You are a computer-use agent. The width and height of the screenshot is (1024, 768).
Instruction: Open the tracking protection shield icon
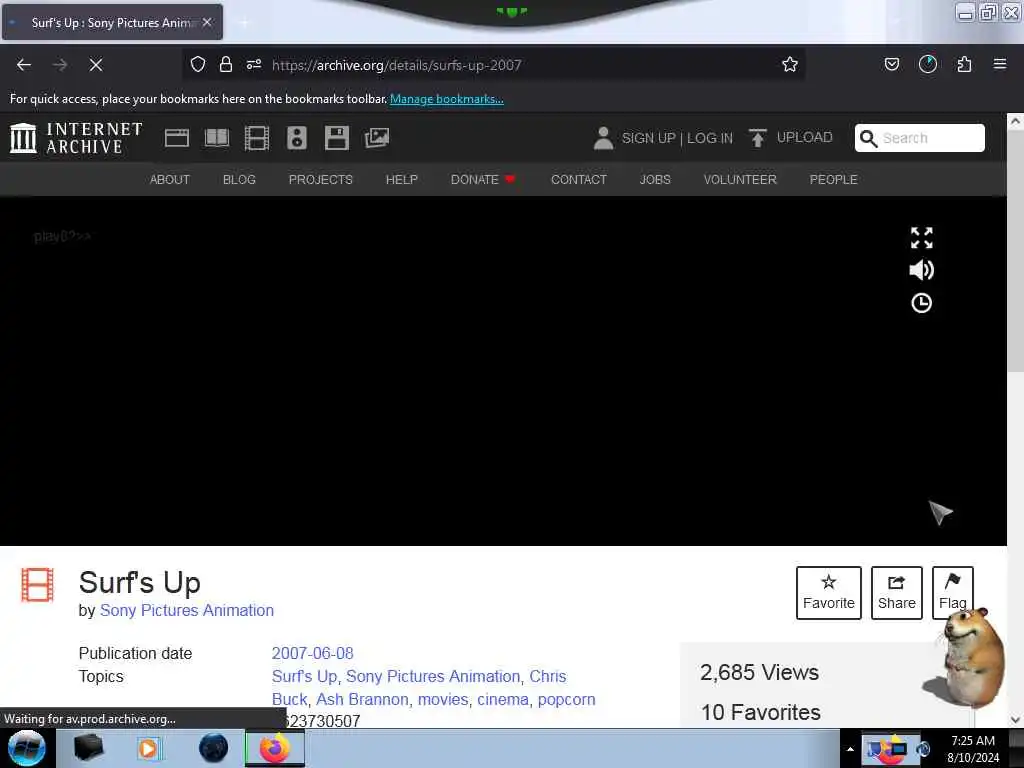pos(198,64)
